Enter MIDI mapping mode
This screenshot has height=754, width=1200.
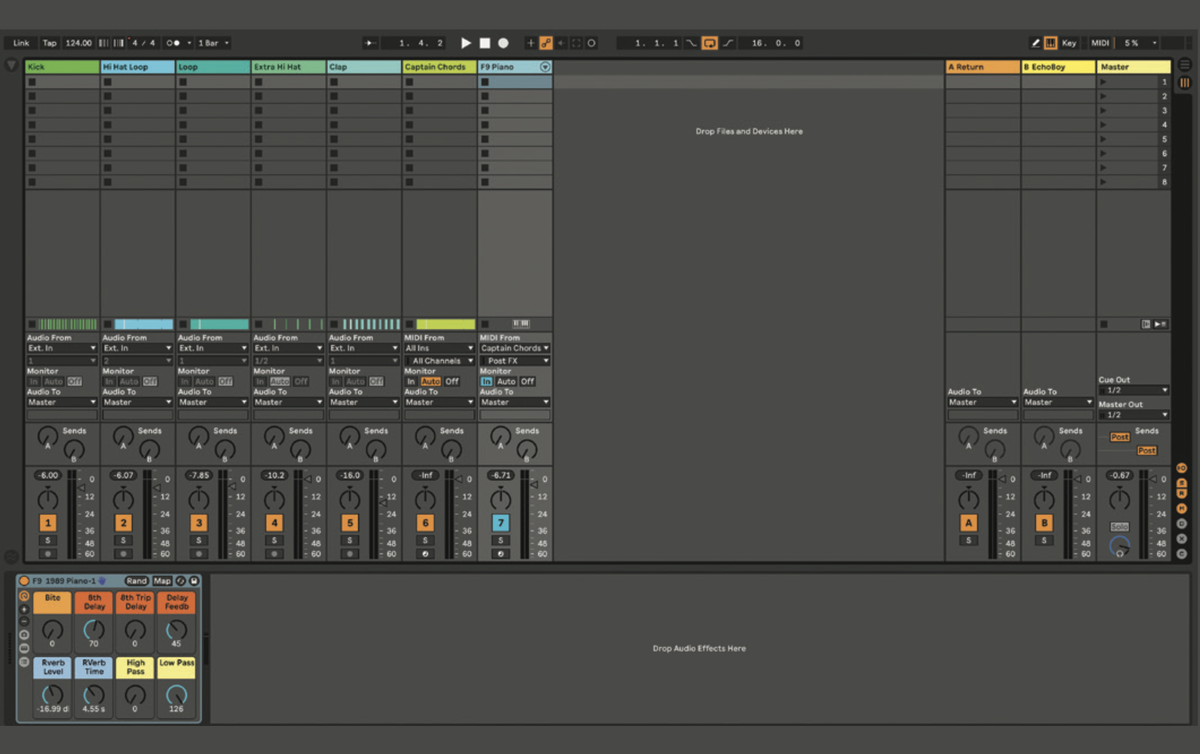[1099, 43]
